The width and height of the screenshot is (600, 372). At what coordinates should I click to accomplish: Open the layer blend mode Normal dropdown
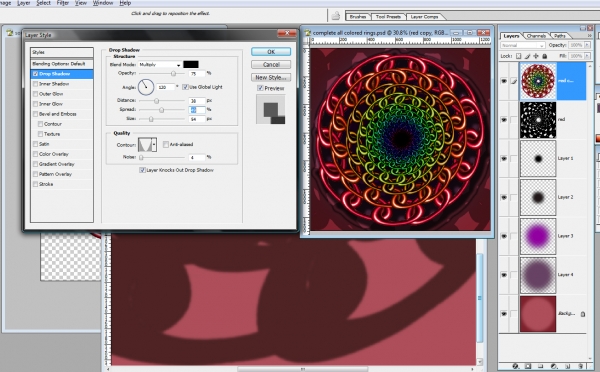pos(523,45)
